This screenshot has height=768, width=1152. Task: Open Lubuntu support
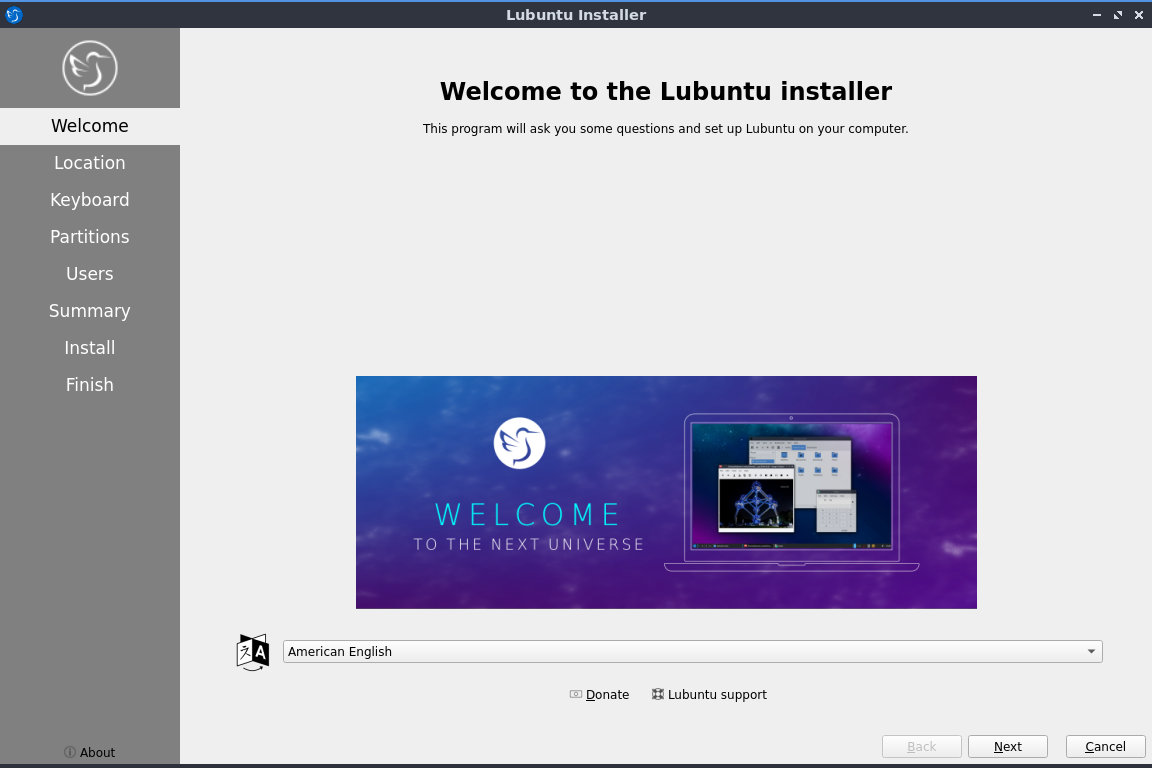point(709,695)
